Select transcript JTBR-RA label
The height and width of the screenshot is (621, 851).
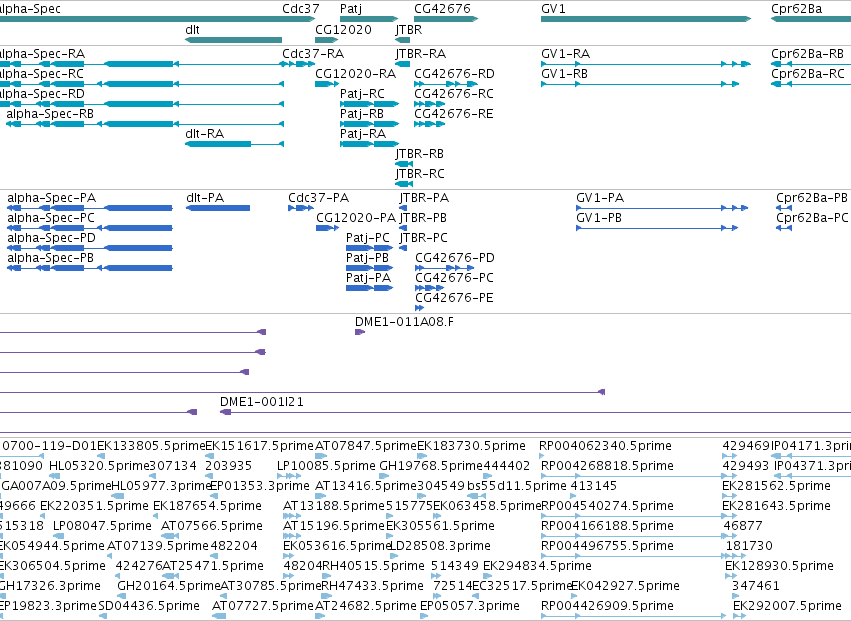(421, 54)
